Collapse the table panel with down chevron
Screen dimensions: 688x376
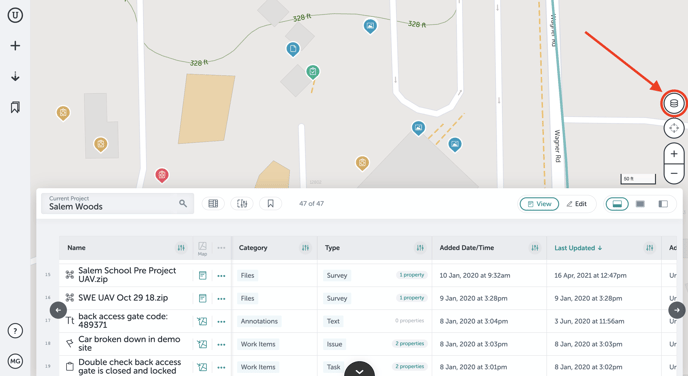[x=359, y=370]
